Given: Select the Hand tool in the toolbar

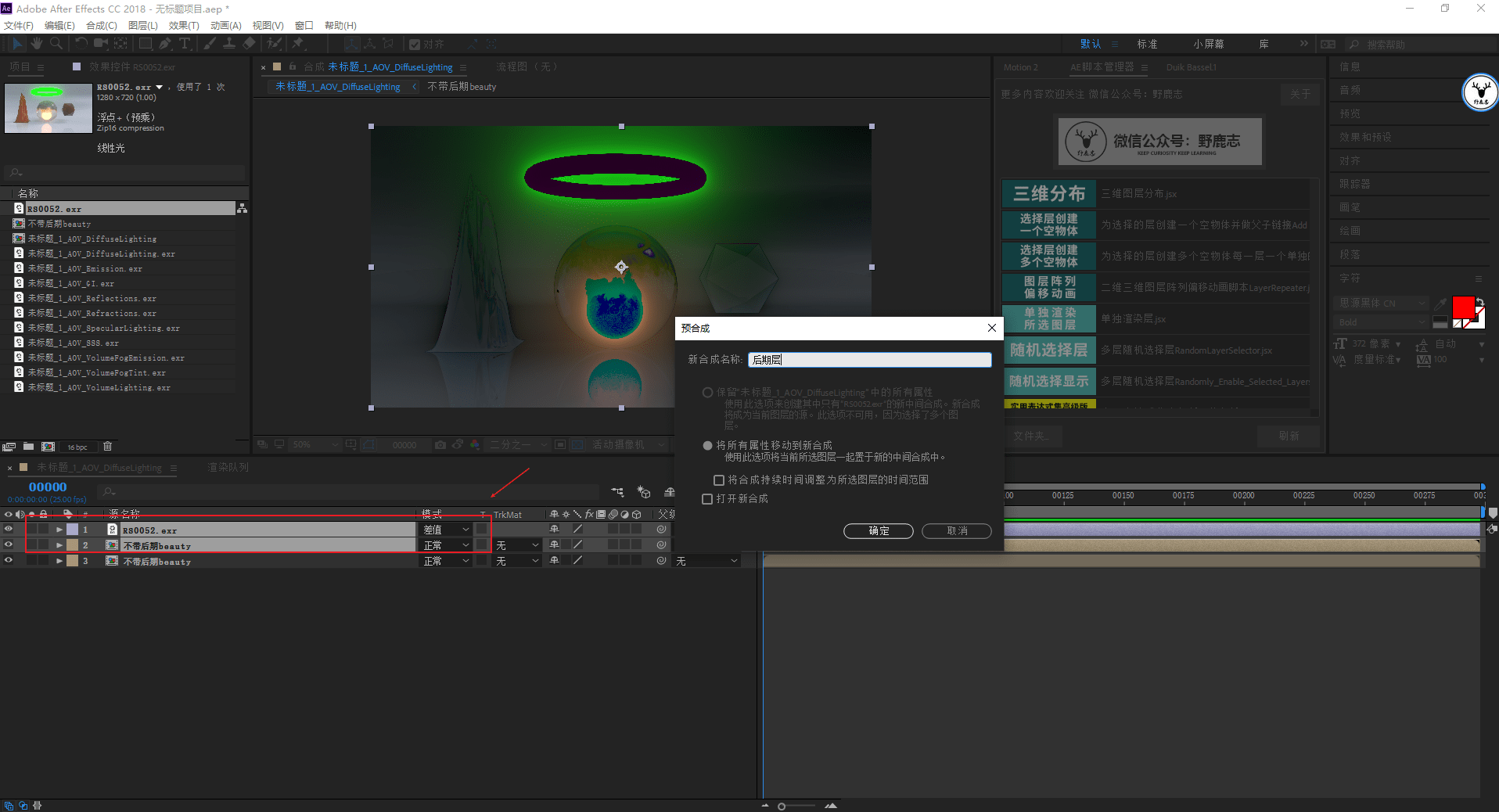Looking at the screenshot, I should tap(36, 44).
